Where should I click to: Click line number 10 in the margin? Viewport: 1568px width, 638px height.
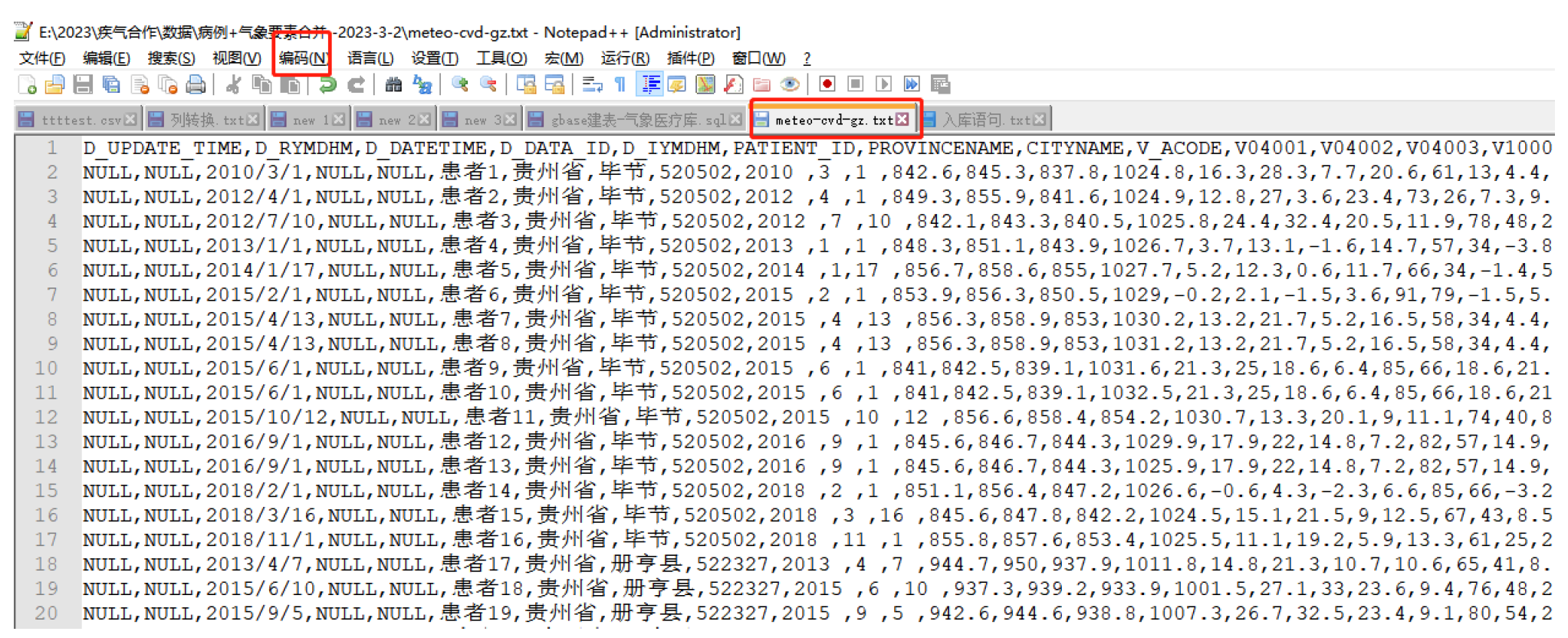(46, 368)
